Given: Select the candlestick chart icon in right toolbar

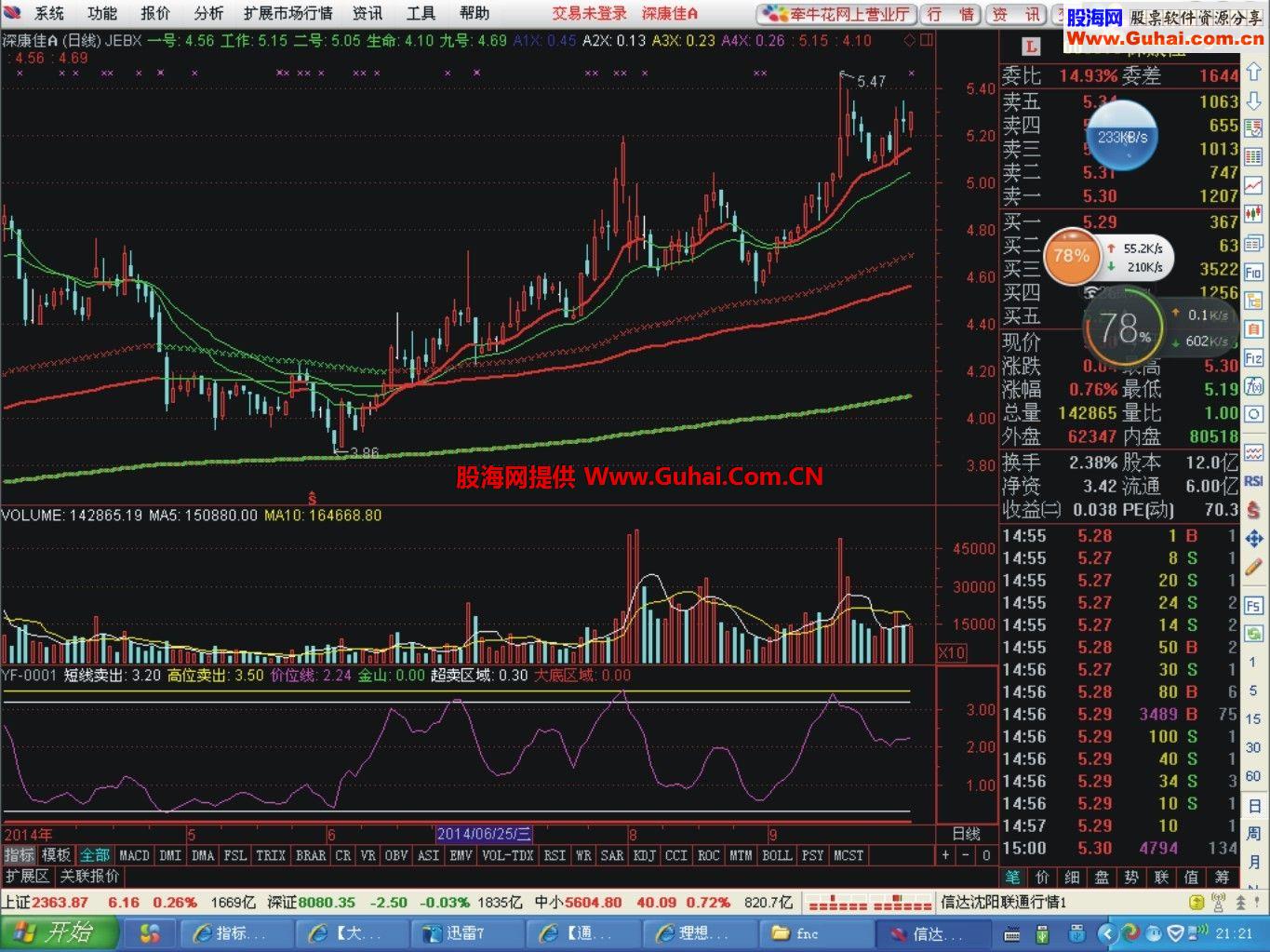Looking at the screenshot, I should pyautogui.click(x=1254, y=212).
